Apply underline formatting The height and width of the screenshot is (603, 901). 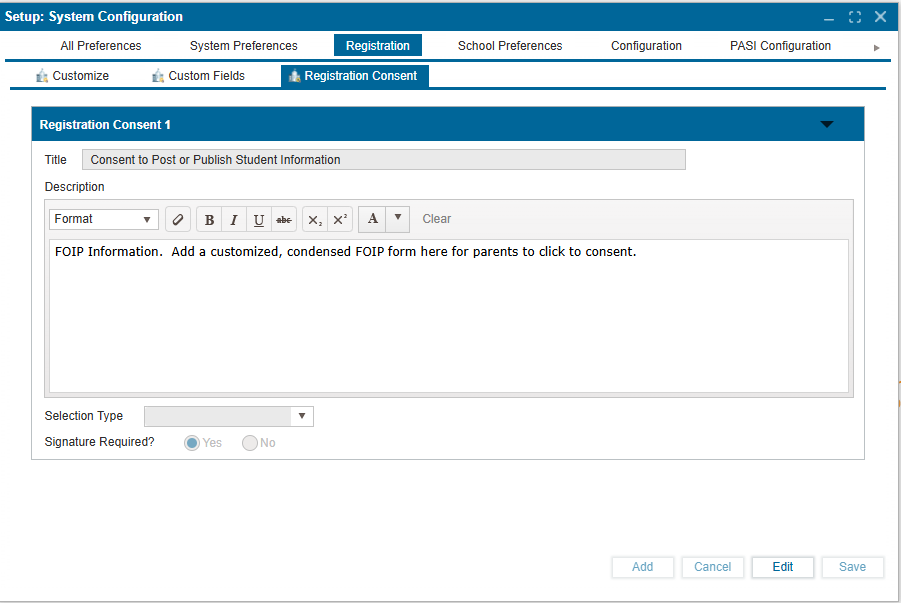[x=258, y=219]
